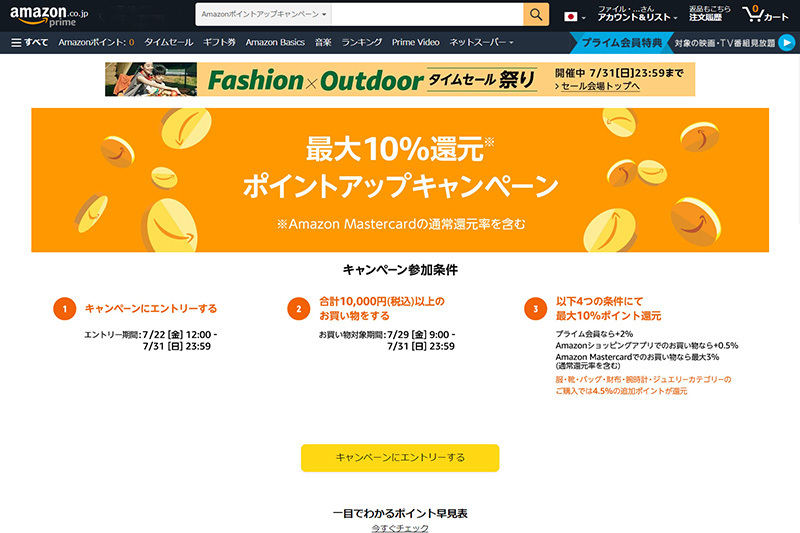Screen dimensions: 800x533
Task: Click the magnifier search button
Action: pyautogui.click(x=536, y=14)
